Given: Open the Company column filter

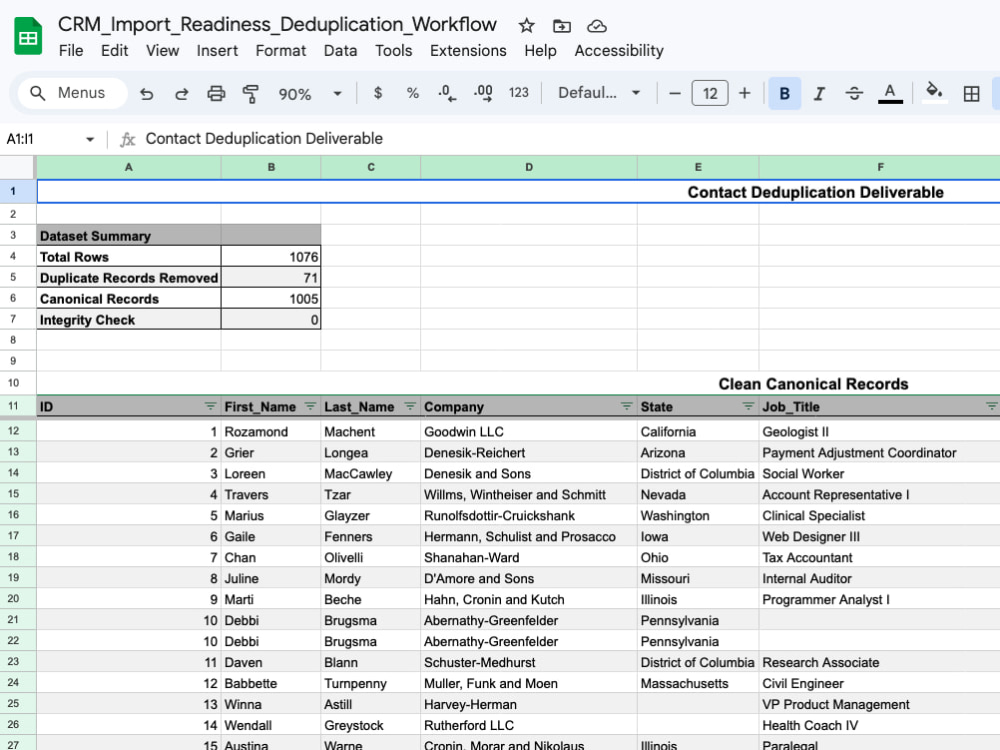Looking at the screenshot, I should point(626,407).
